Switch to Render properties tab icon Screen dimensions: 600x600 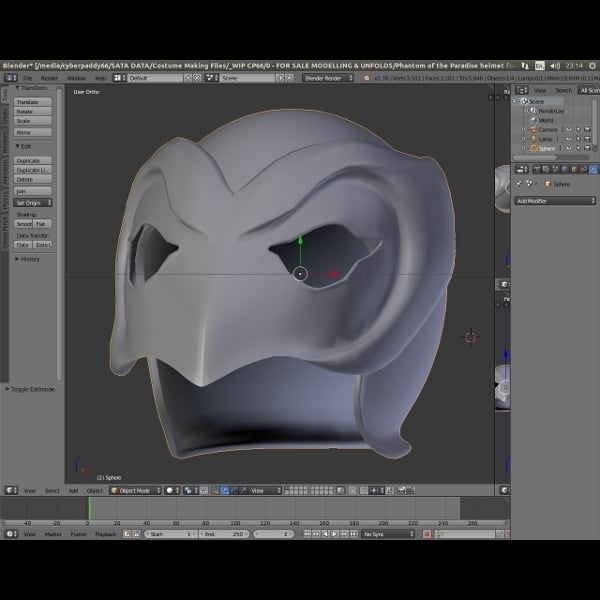[537, 169]
